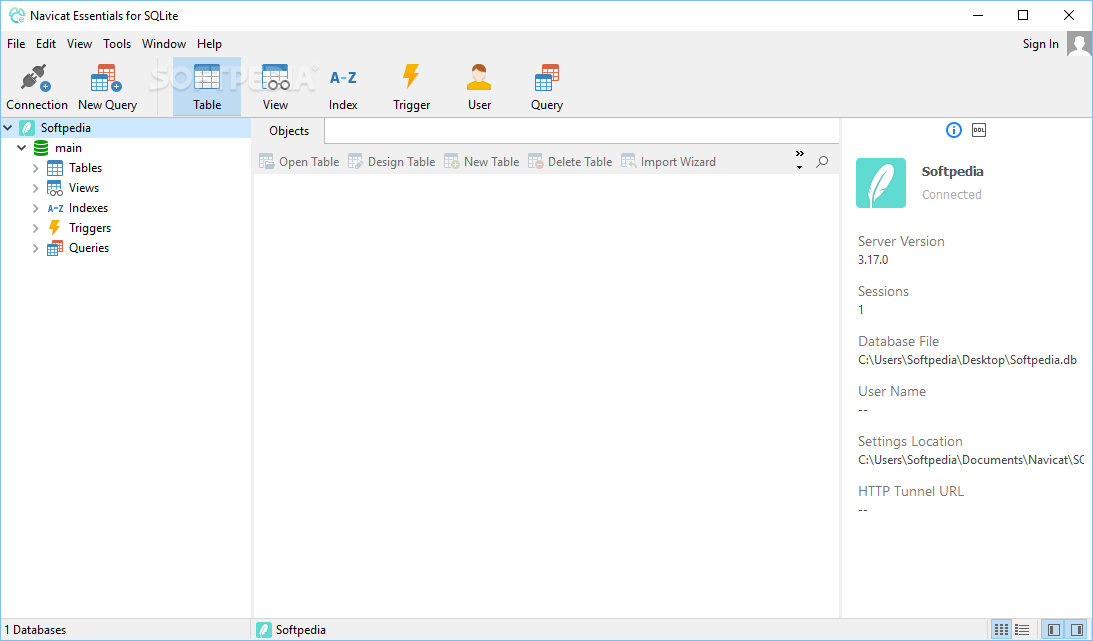Click the '1 Databases' status text

pyautogui.click(x=36, y=630)
